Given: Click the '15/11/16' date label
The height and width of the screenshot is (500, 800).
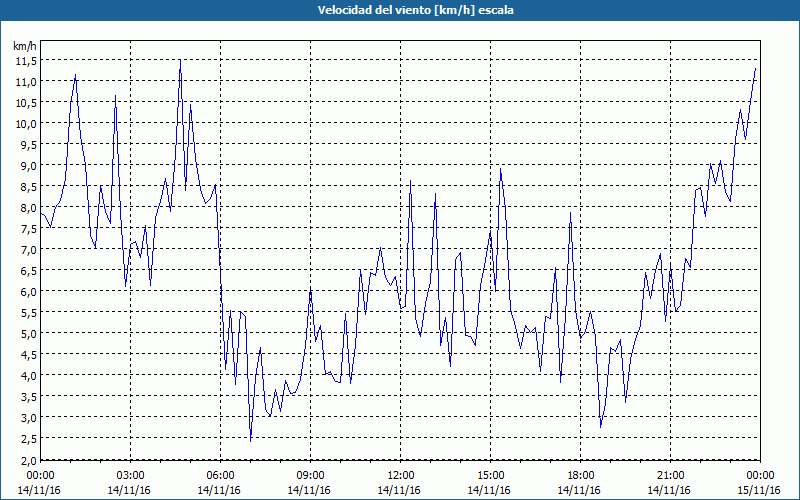Looking at the screenshot, I should coord(759,490).
